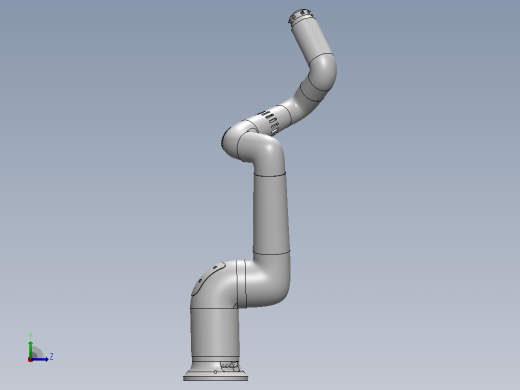520x390 pixels.
Task: Select the final wrist link cylinder
Action: 313,39
